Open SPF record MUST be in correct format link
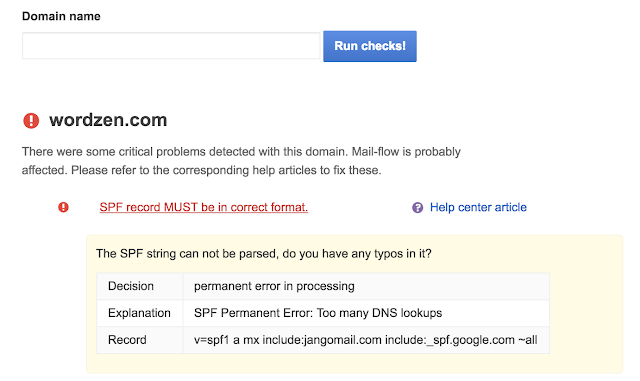Screen dimensions: 640x381 [x=204, y=207]
